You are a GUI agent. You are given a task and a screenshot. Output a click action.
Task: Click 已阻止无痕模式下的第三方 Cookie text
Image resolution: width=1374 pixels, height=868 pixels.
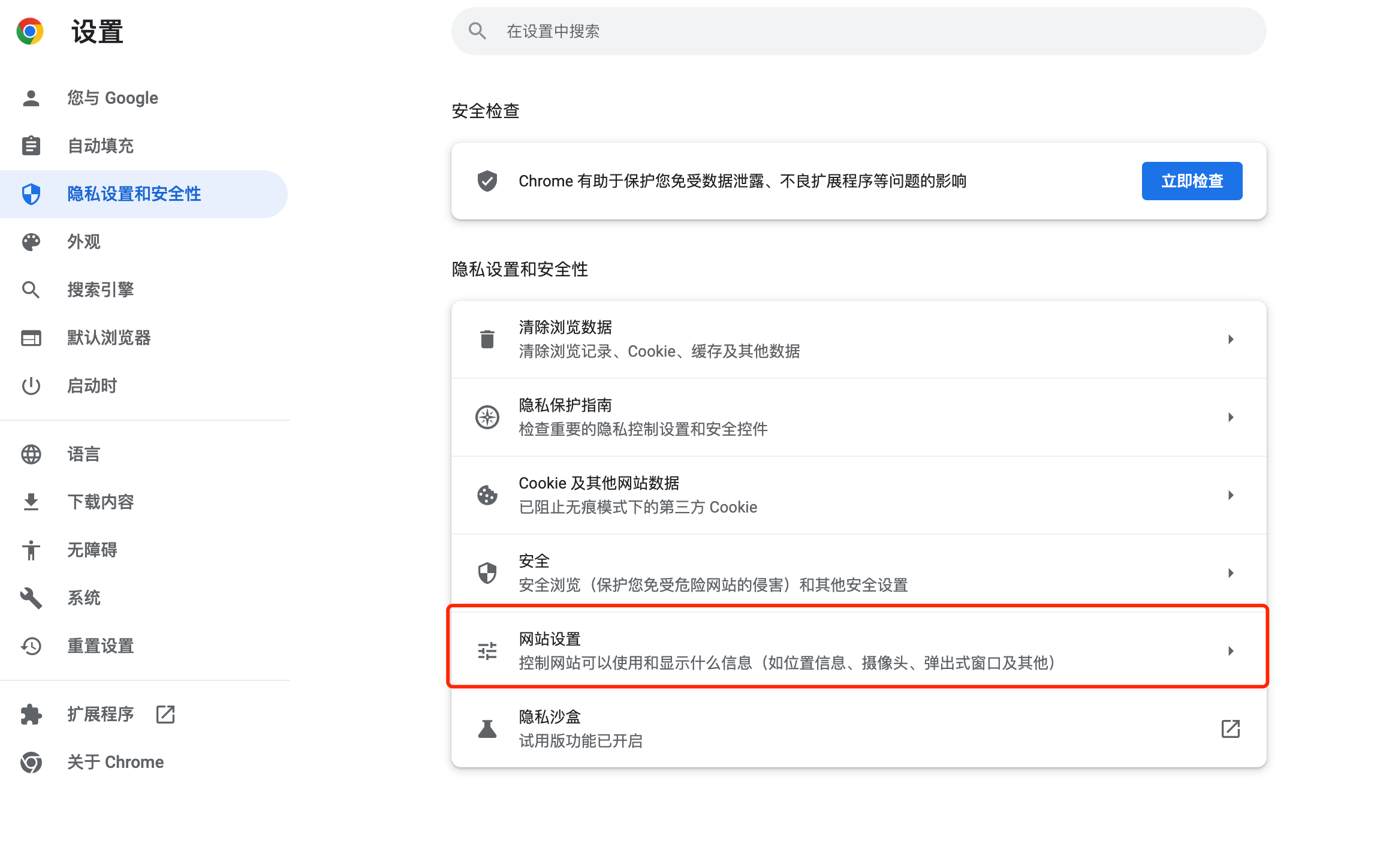click(x=638, y=507)
